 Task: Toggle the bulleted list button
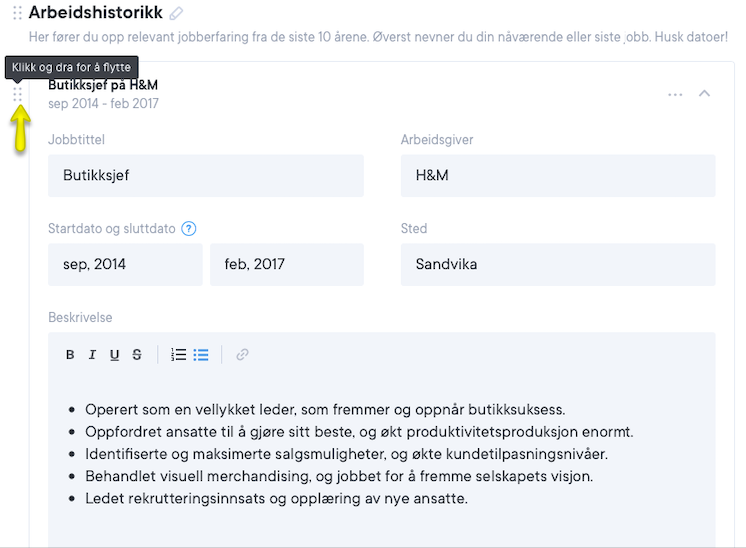click(201, 355)
